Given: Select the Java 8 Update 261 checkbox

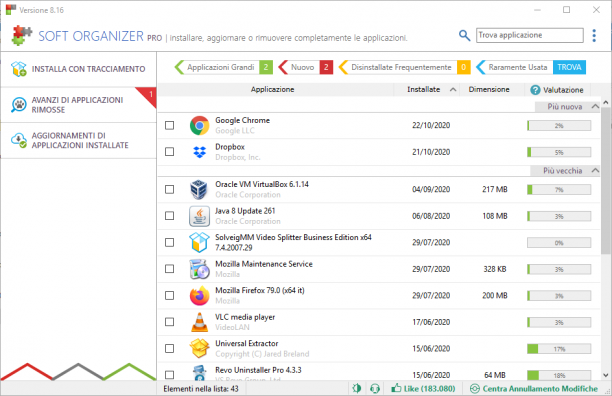Looking at the screenshot, I should click(169, 216).
